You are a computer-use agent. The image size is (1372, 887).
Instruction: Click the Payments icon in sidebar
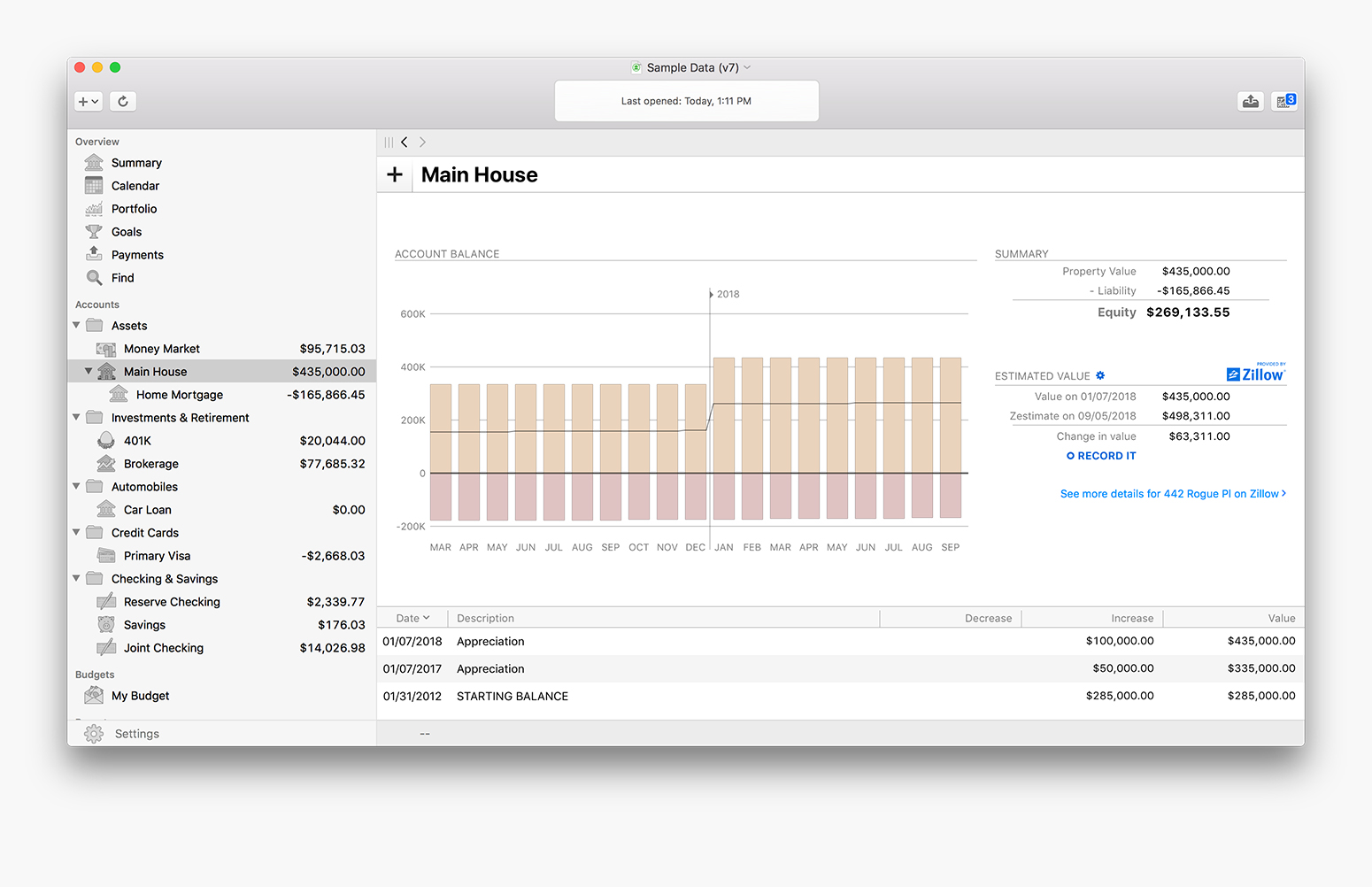94,255
